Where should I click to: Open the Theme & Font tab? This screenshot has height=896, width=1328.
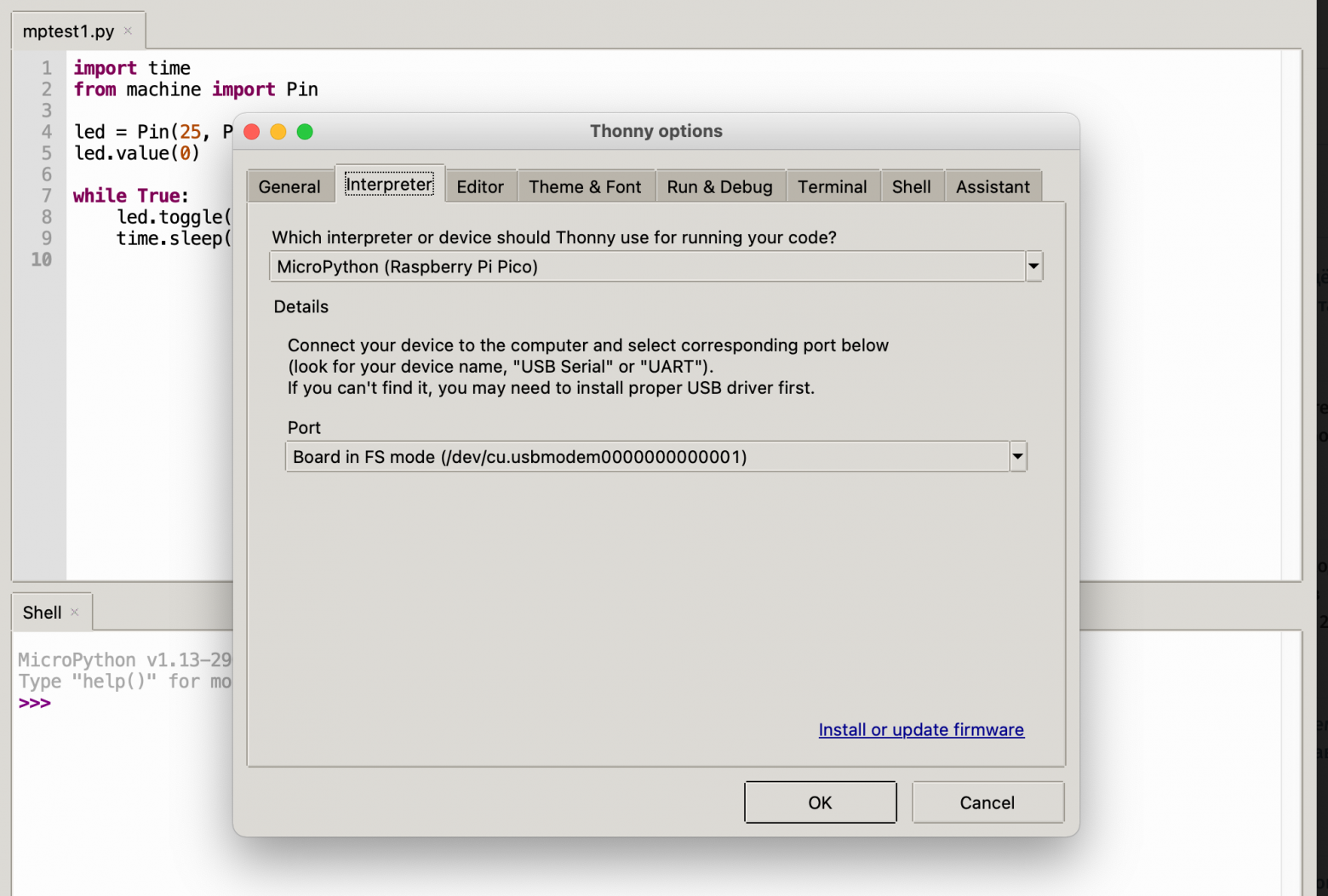585,186
